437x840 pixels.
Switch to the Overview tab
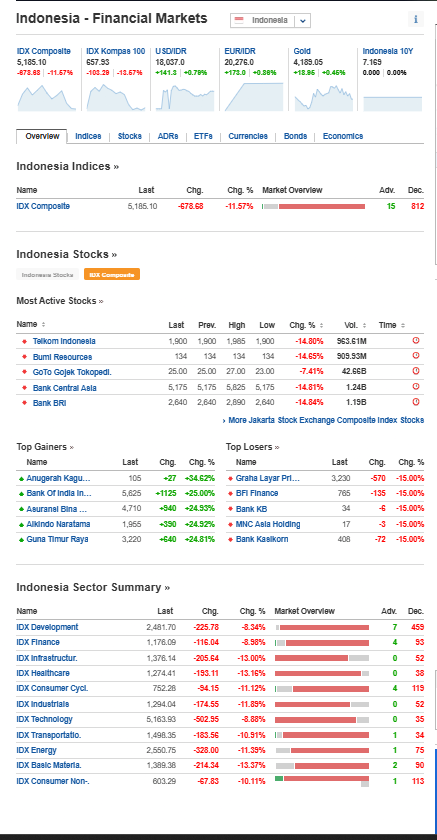pyautogui.click(x=42, y=136)
